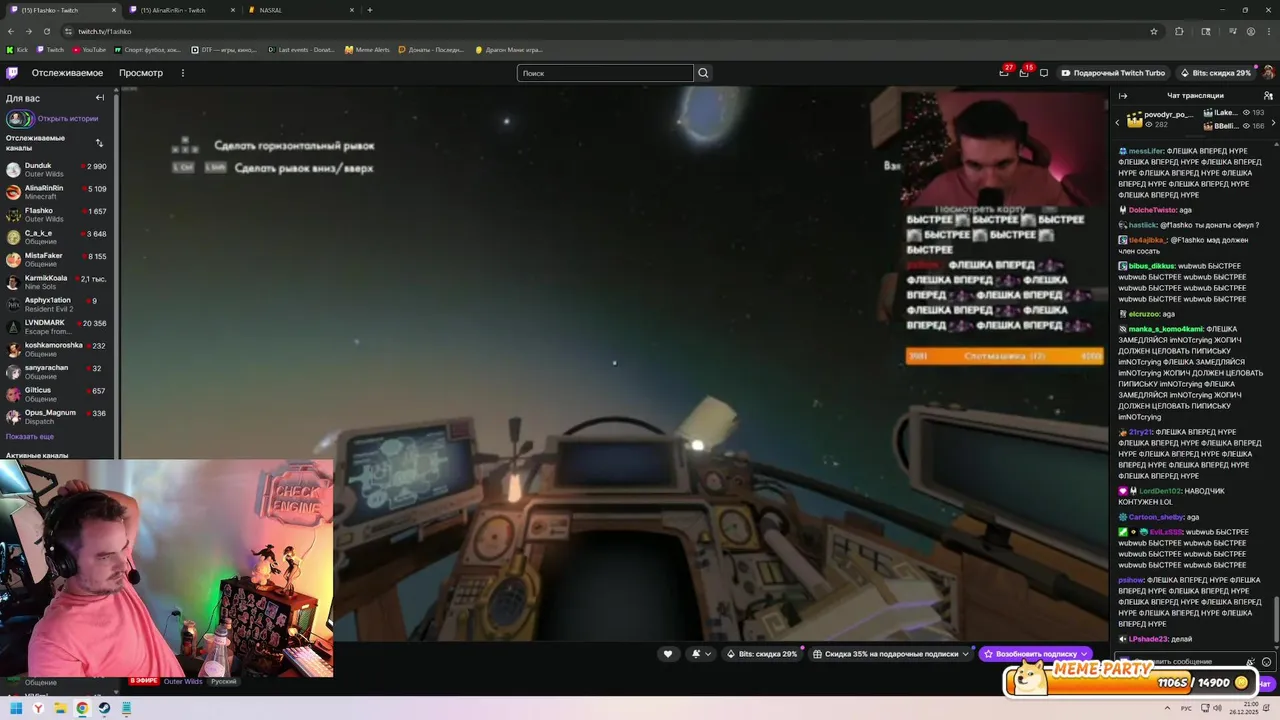Open Windows Start menu

coord(16,708)
